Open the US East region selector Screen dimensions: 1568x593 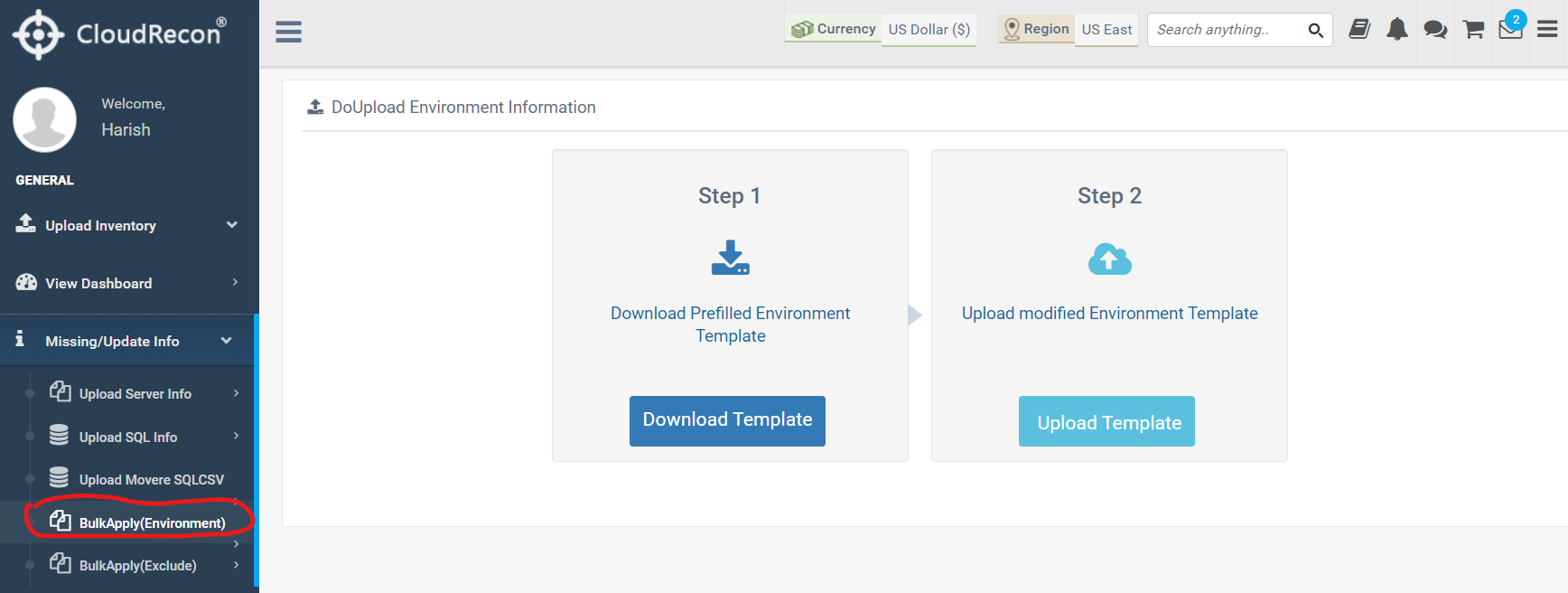[1106, 30]
